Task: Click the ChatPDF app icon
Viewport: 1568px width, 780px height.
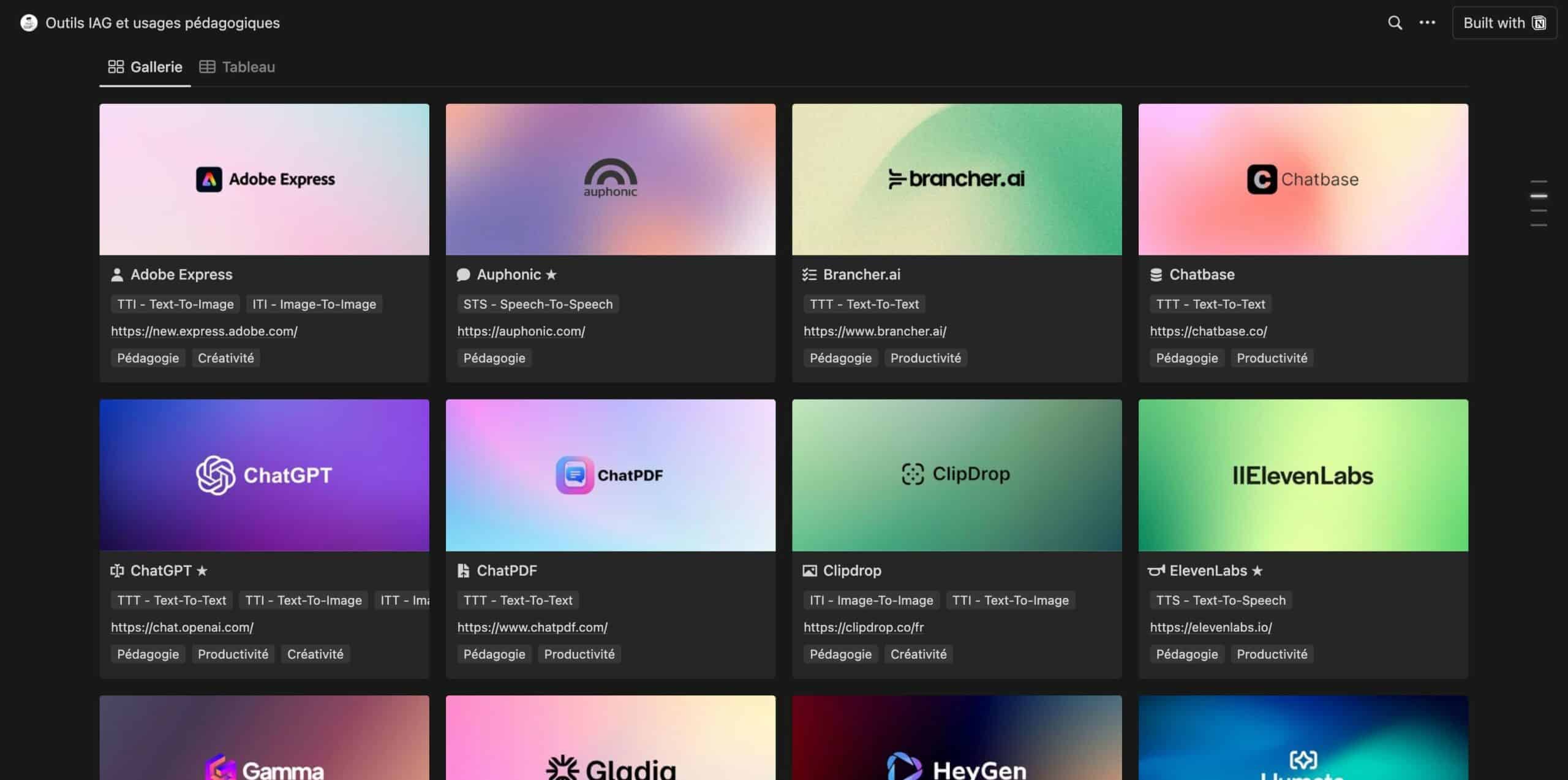Action: (x=575, y=475)
